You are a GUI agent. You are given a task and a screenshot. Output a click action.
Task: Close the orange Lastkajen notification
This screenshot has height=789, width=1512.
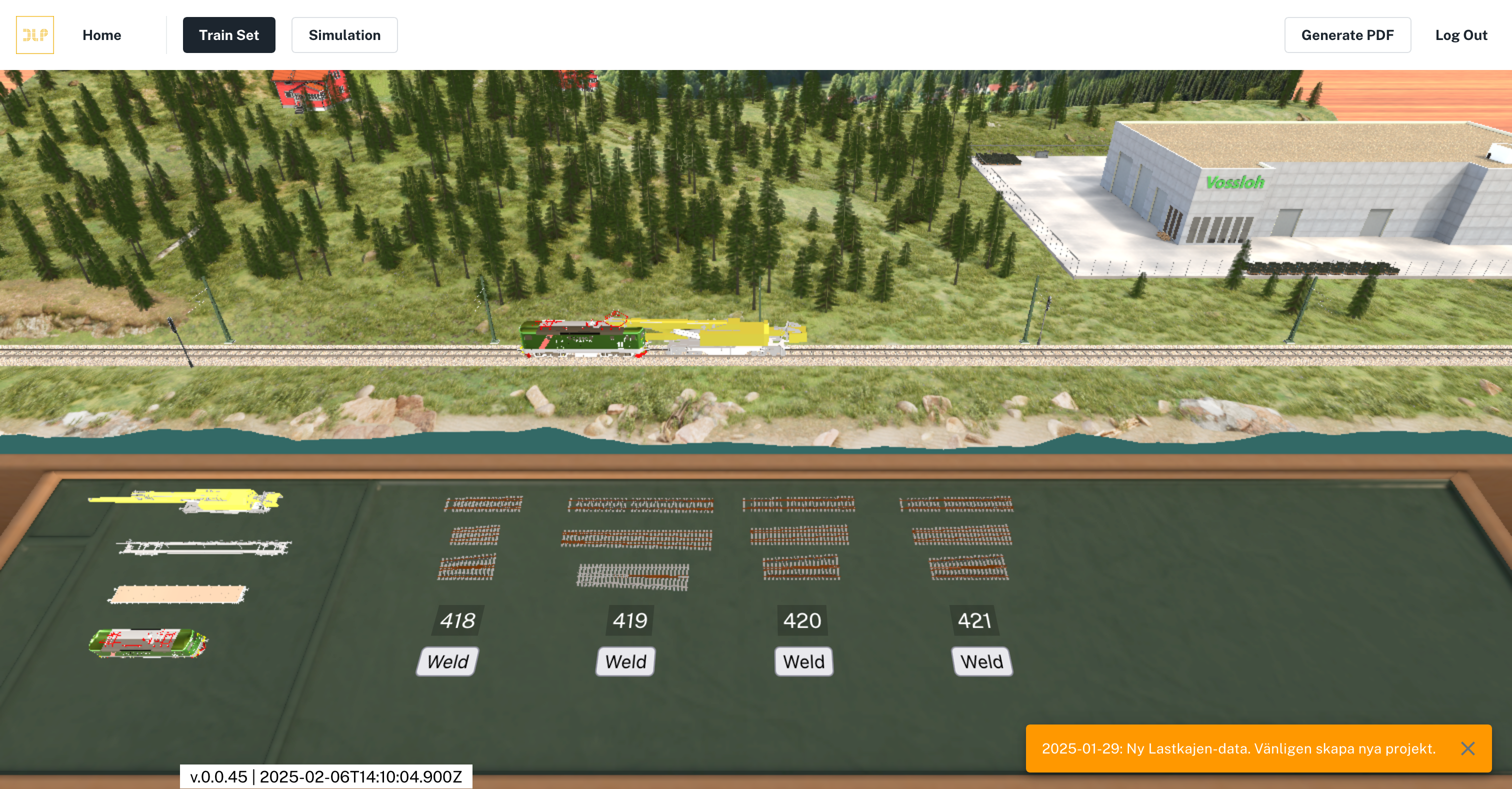click(x=1467, y=748)
